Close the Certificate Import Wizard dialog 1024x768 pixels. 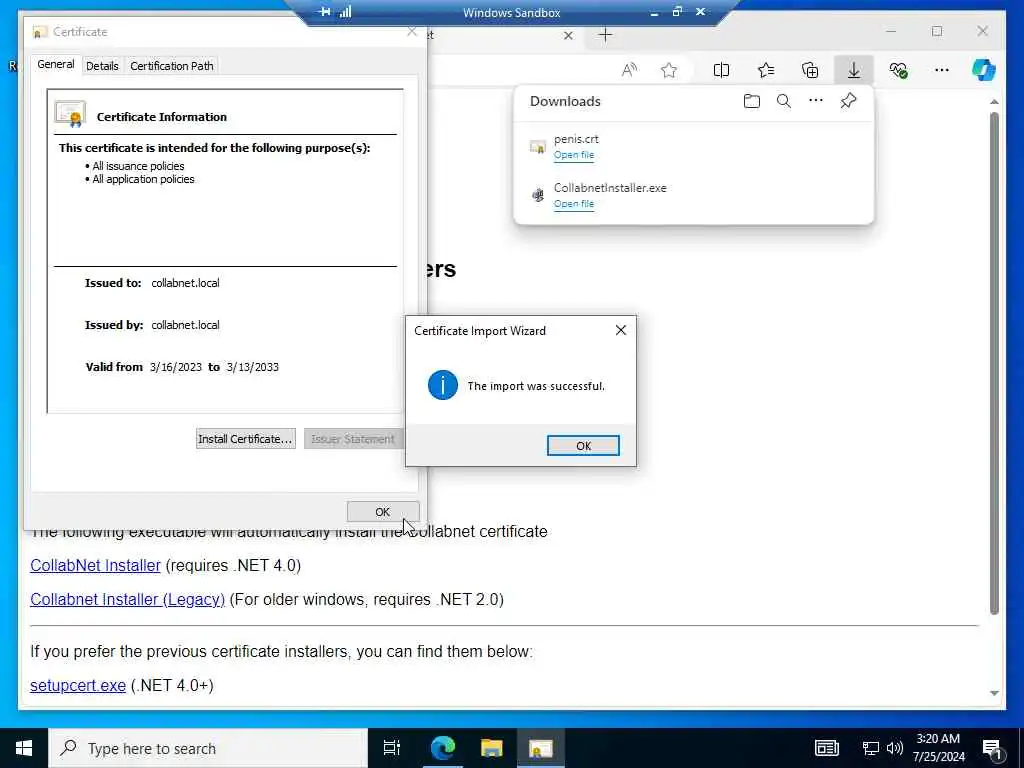pyautogui.click(x=621, y=330)
